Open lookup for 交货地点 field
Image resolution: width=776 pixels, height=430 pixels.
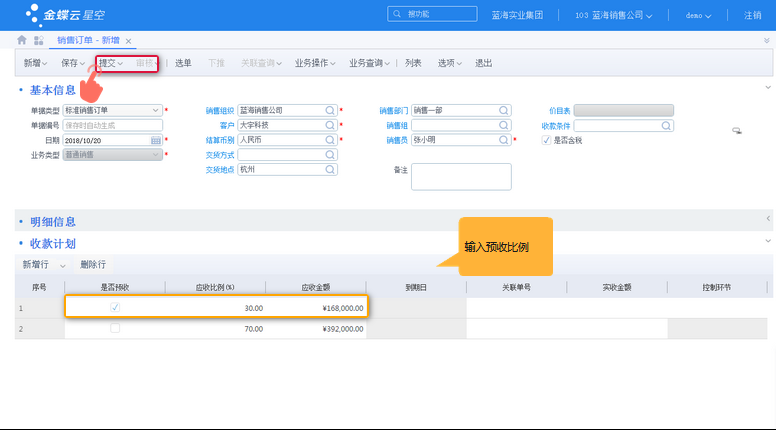pos(330,170)
